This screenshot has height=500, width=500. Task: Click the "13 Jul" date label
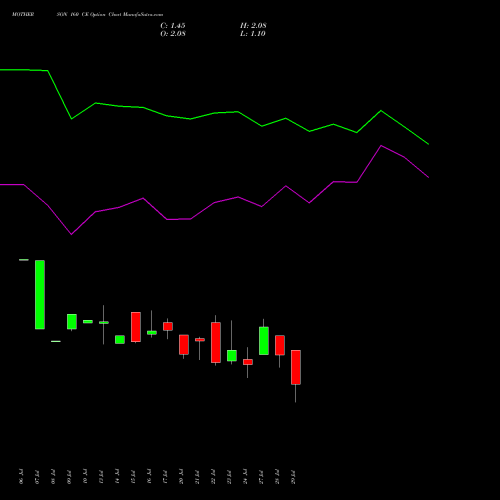point(101,476)
